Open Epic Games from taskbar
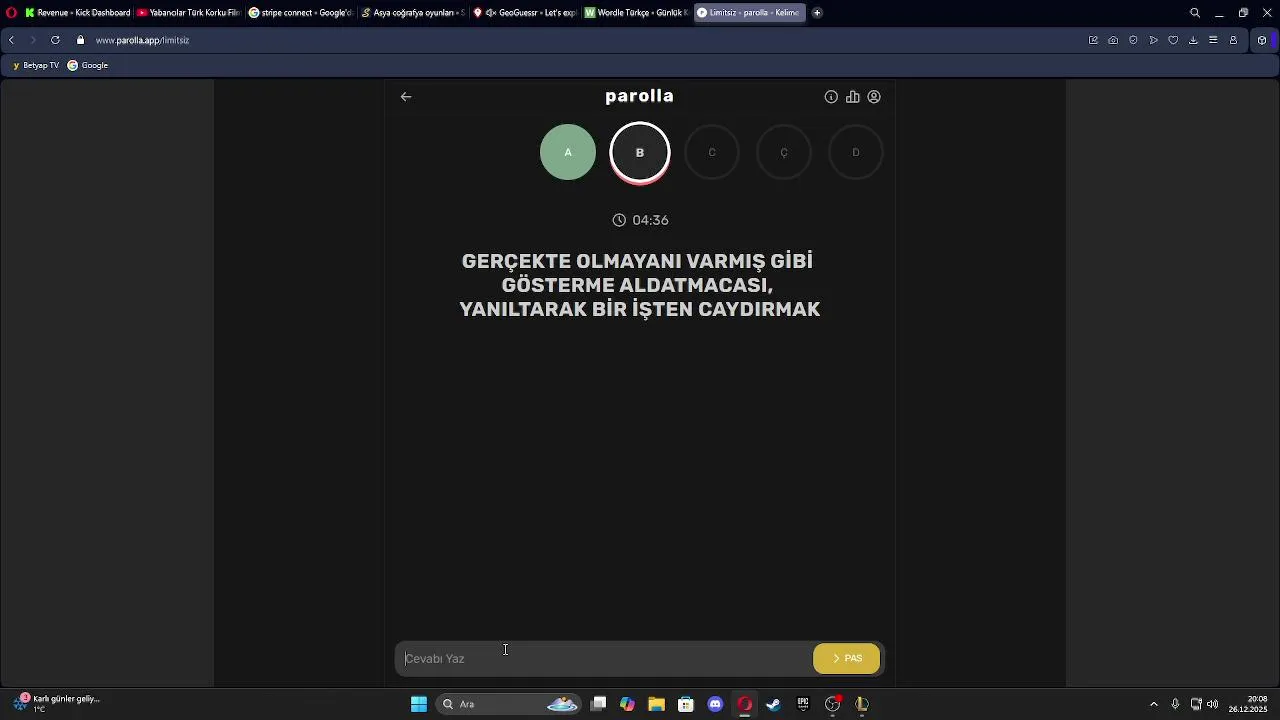The width and height of the screenshot is (1280, 720). click(x=803, y=704)
